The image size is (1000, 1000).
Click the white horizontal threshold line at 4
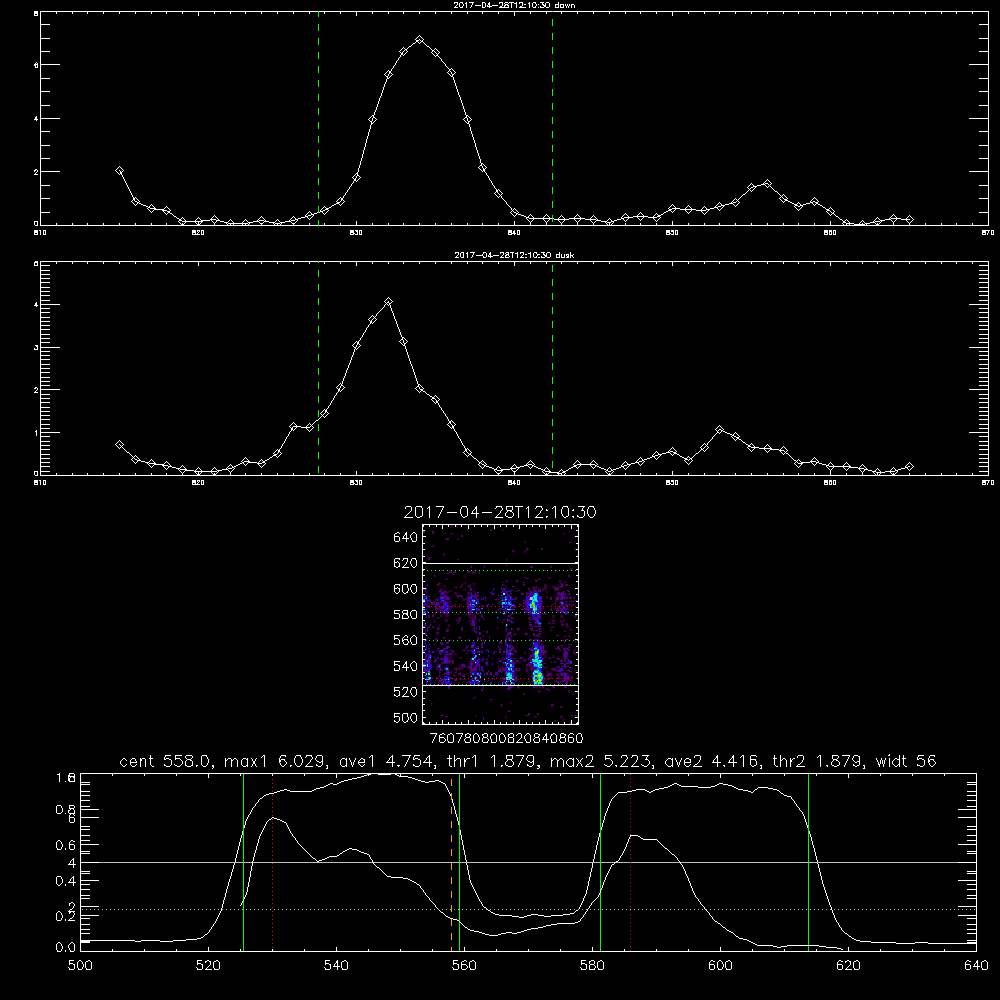[528, 862]
